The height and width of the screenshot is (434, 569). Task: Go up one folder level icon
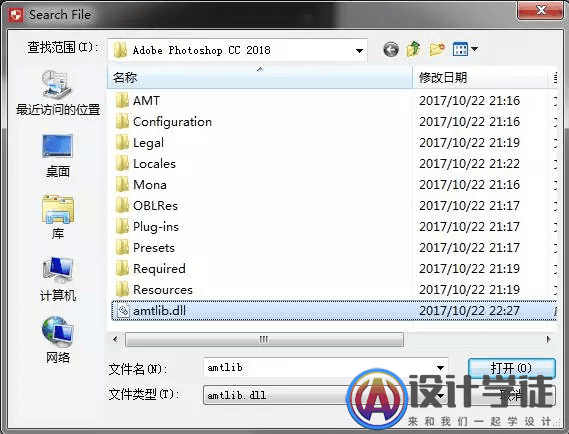pos(413,49)
